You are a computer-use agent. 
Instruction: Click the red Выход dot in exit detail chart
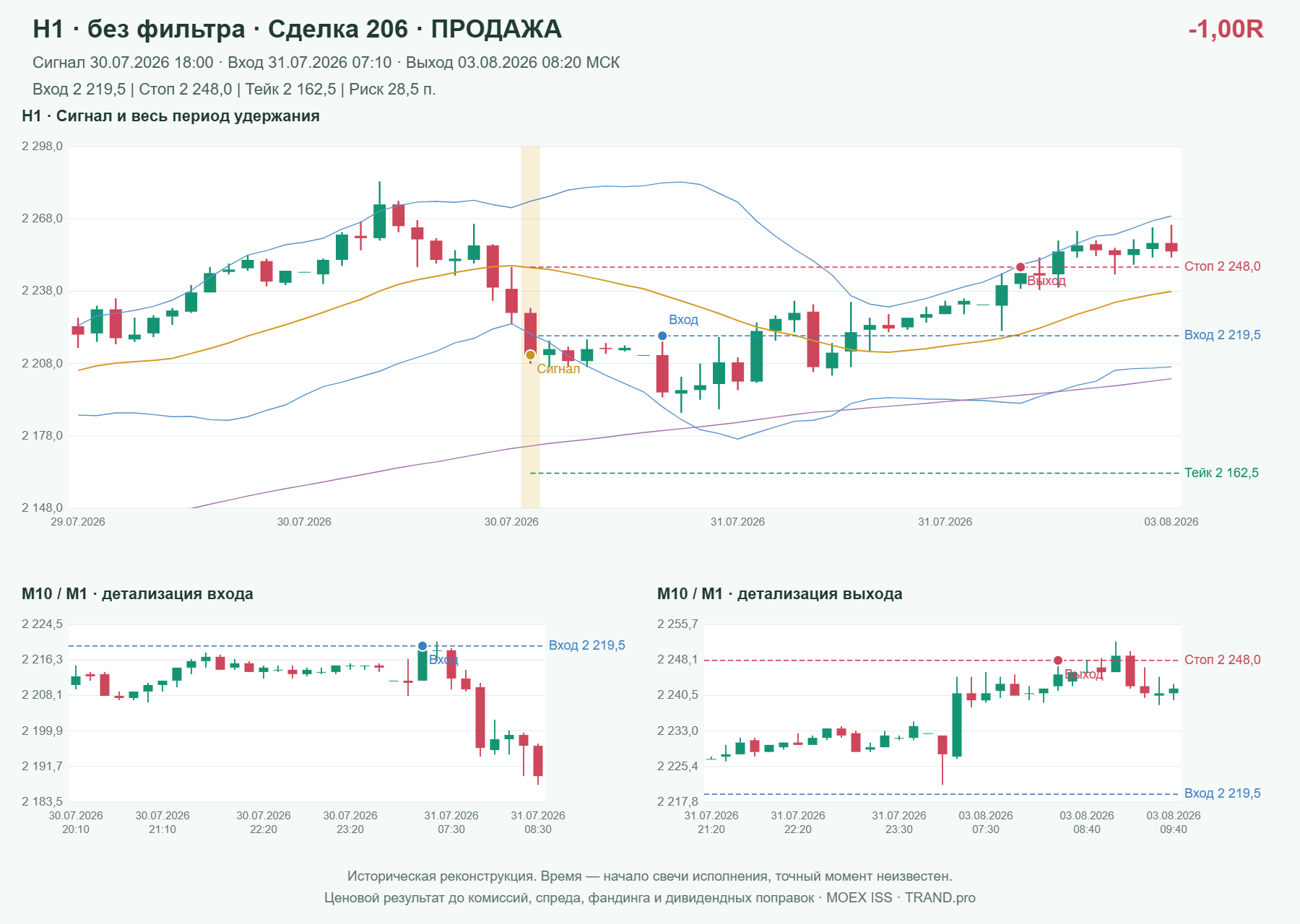coord(1058,661)
